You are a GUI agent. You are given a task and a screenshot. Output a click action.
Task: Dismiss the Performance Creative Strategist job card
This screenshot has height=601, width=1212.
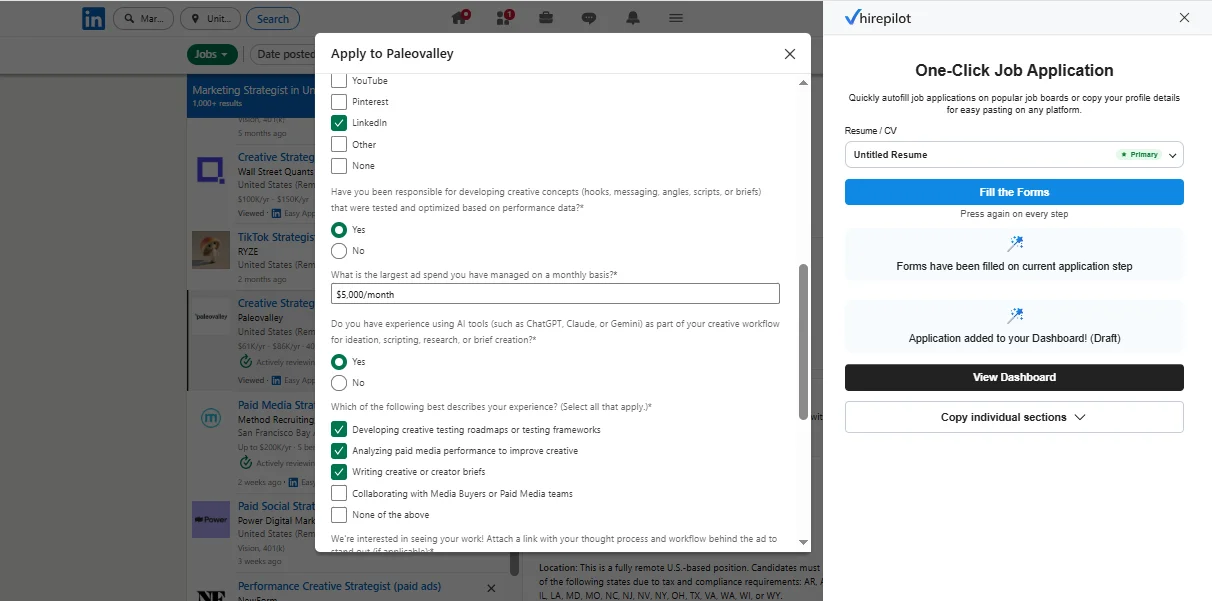[490, 588]
